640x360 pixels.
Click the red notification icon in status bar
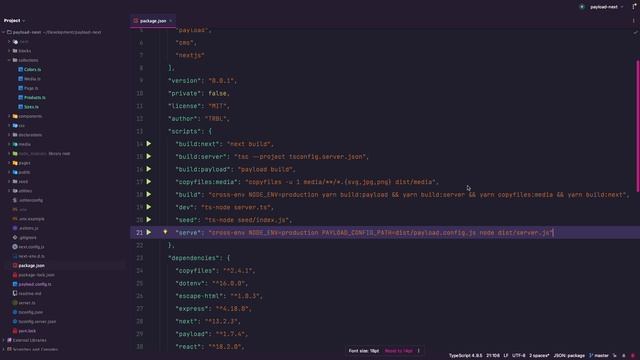click(633, 356)
